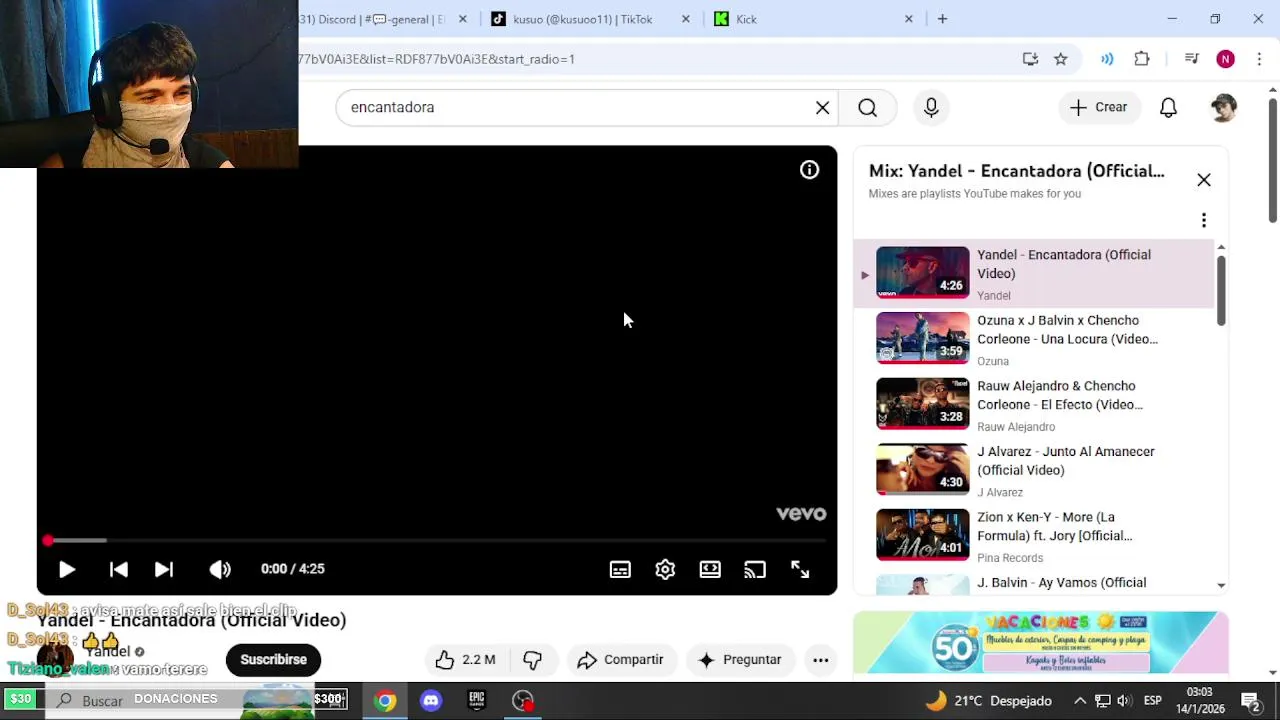Play Zion x Ken-Y More La Formula
The width and height of the screenshot is (1280, 720).
click(x=1035, y=536)
